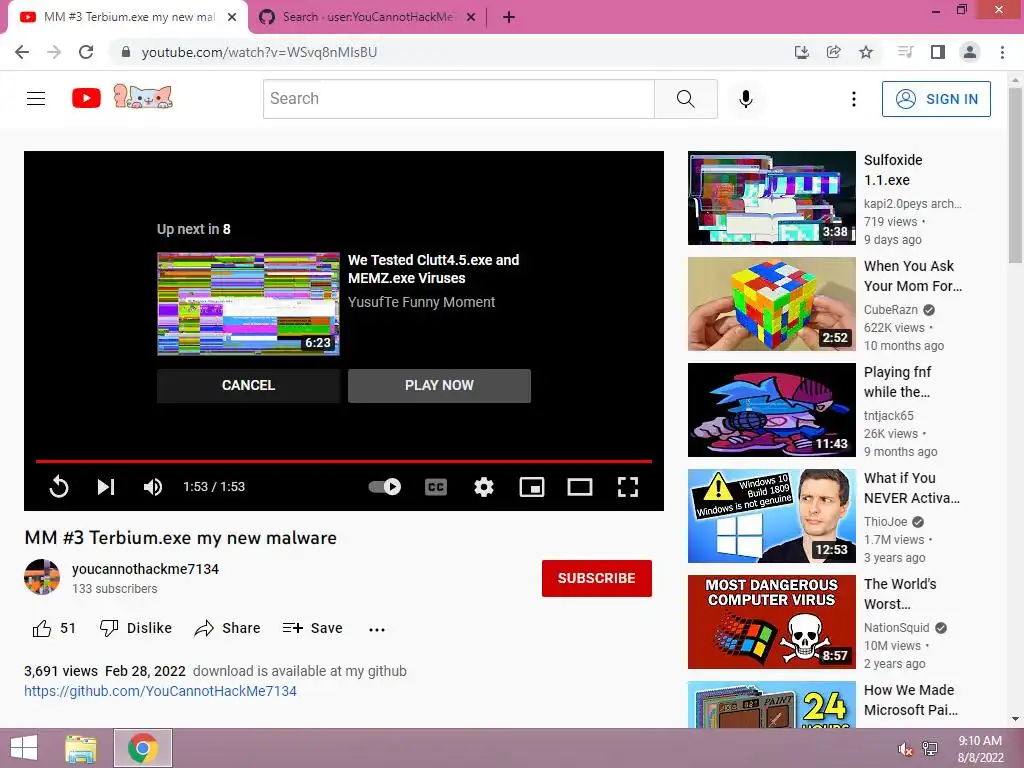Open Playing fnf video thumbnail
Screen dimensions: 1024x768
click(x=771, y=409)
